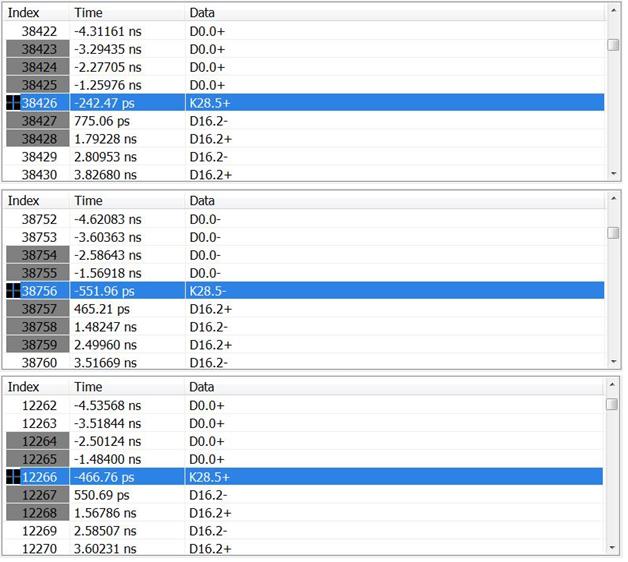Click the highlighted index cell 38424
628x562 pixels.
(x=40, y=66)
